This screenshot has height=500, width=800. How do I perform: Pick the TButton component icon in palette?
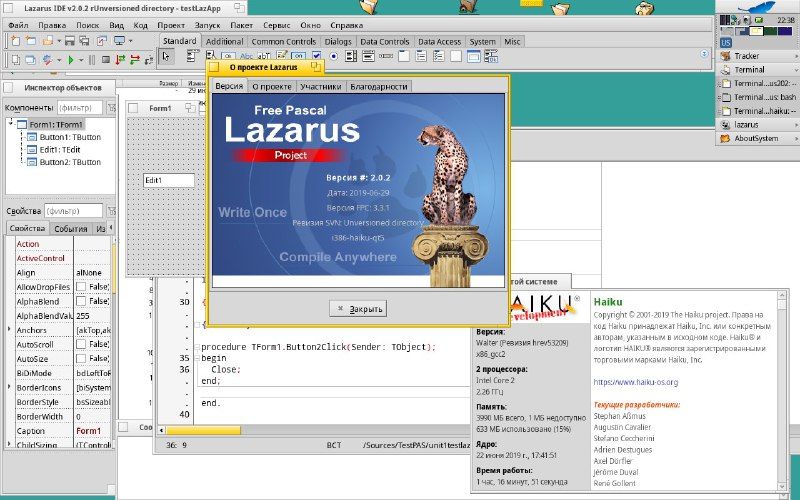[x=228, y=56]
